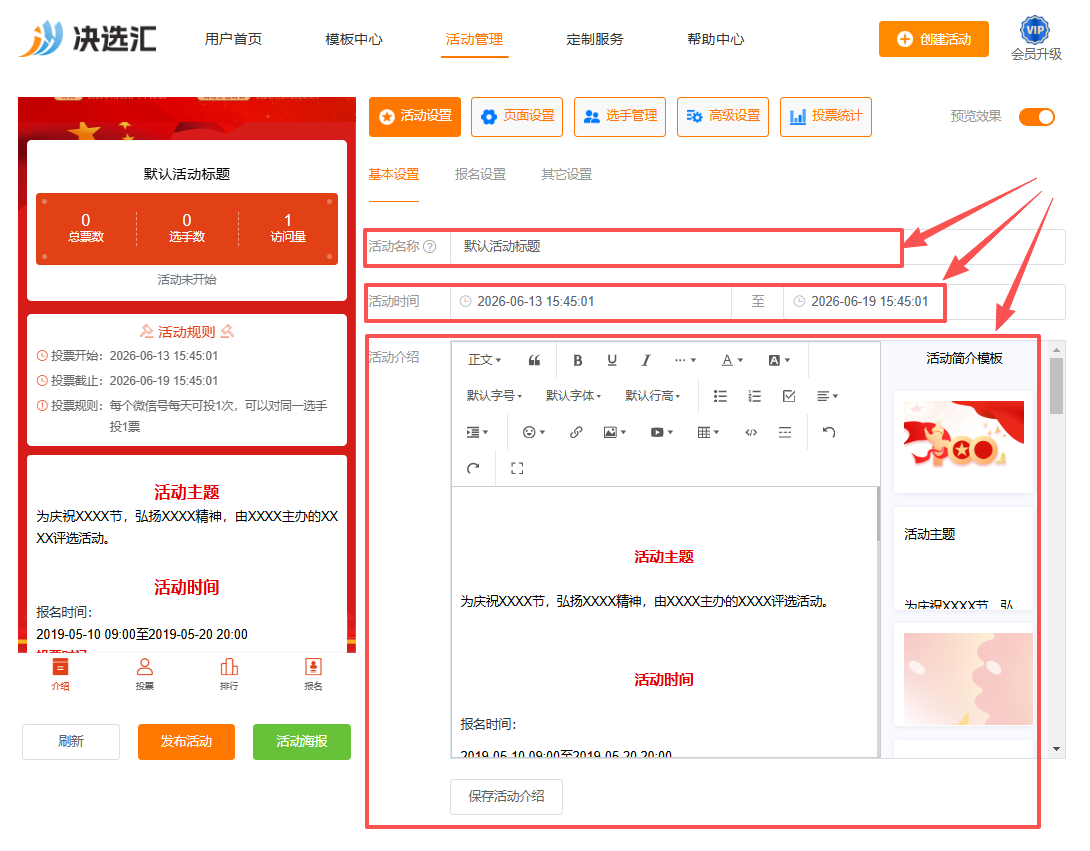Image resolution: width=1090 pixels, height=851 pixels.
Task: Open the indent dropdown
Action: pyautogui.click(x=477, y=432)
